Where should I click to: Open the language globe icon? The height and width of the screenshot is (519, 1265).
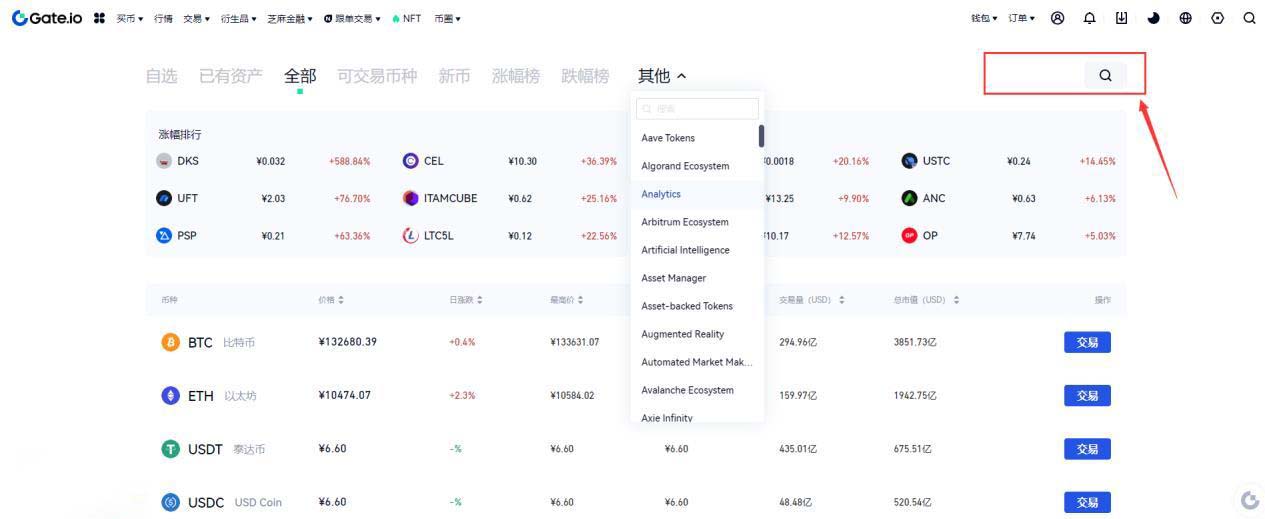[1185, 18]
